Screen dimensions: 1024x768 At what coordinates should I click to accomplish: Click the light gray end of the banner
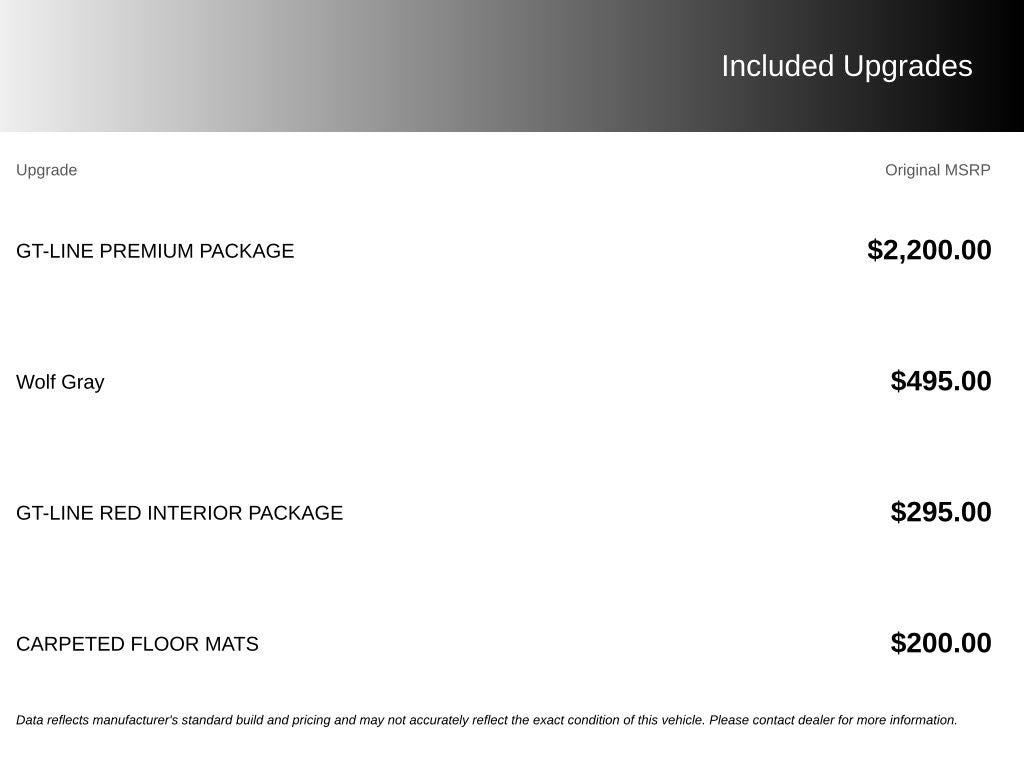coord(39,65)
